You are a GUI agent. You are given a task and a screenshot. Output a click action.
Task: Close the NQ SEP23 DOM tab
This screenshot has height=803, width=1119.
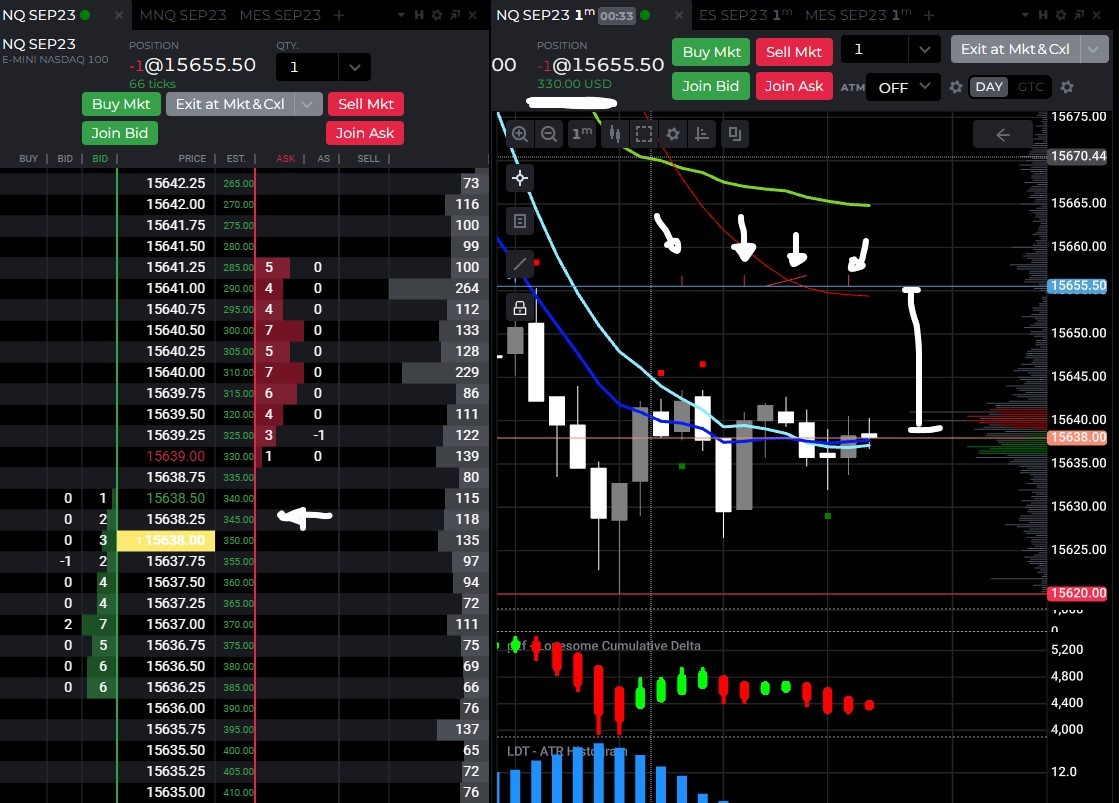(x=118, y=15)
